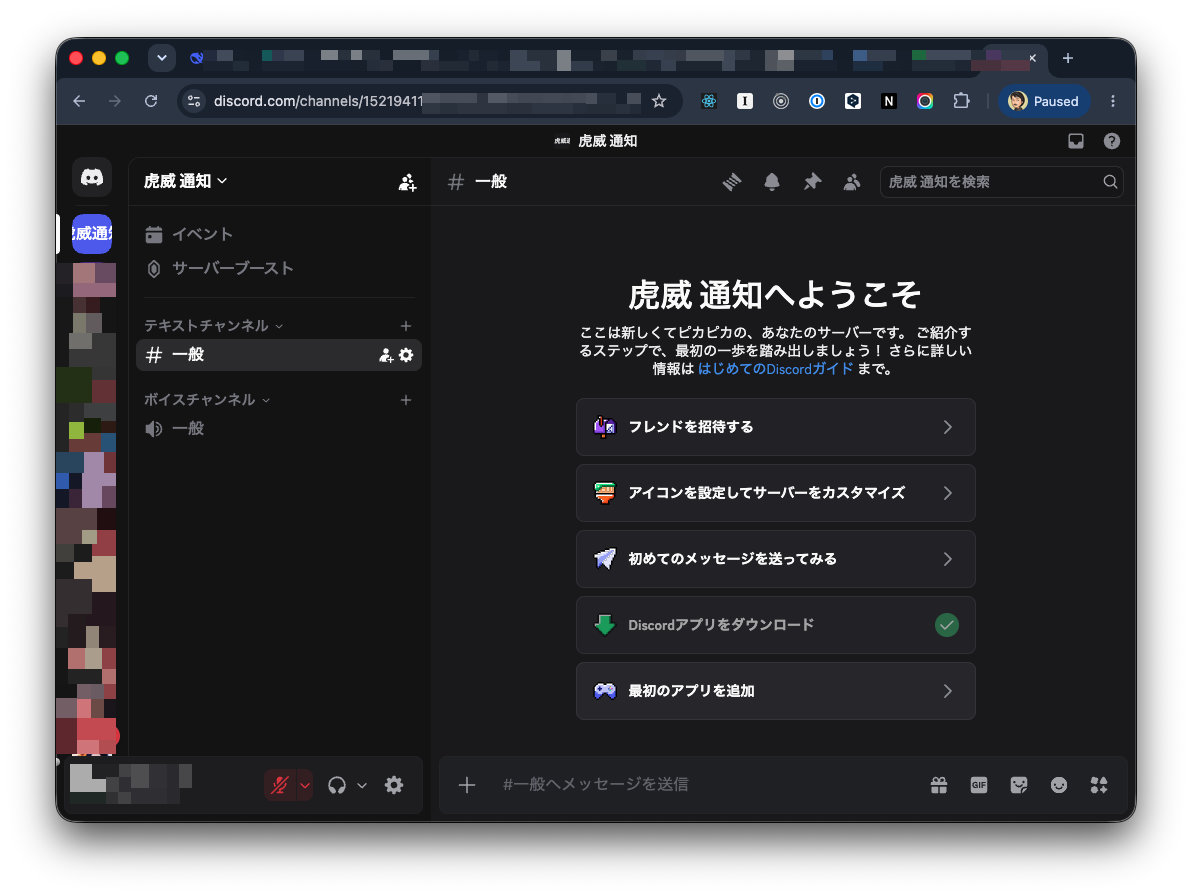Click the plus attachment button in message bar
1192x896 pixels.
click(x=467, y=785)
